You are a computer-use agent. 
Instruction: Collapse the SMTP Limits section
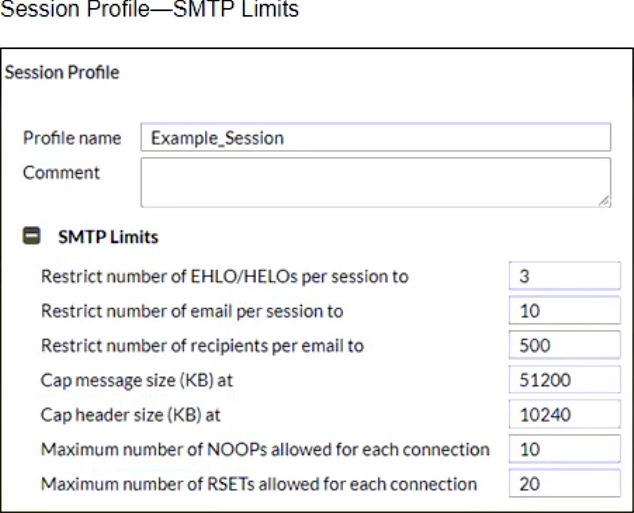point(32,236)
